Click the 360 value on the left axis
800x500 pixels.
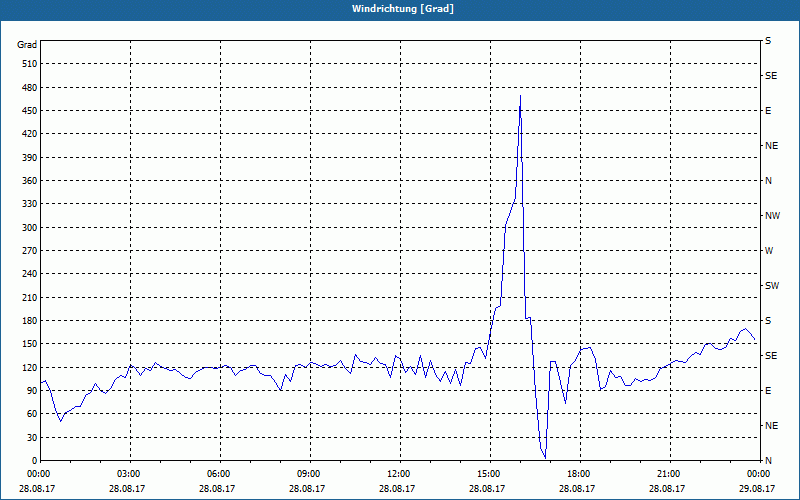(30, 181)
